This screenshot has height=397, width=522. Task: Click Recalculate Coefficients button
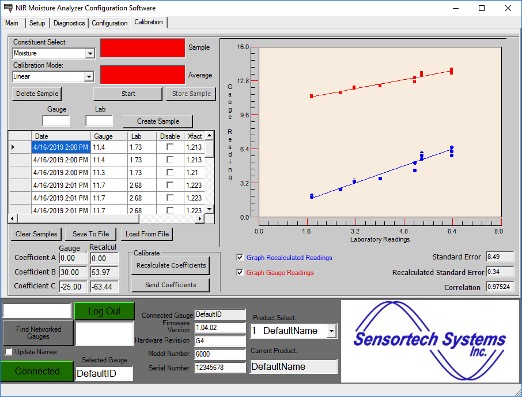[171, 265]
